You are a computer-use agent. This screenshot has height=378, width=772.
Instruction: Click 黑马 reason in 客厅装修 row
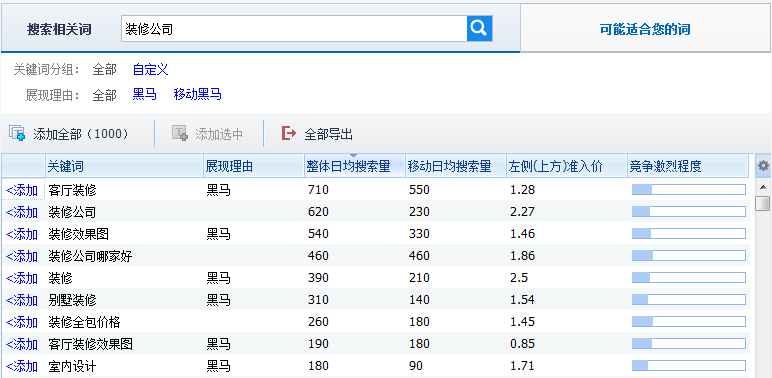pyautogui.click(x=219, y=190)
